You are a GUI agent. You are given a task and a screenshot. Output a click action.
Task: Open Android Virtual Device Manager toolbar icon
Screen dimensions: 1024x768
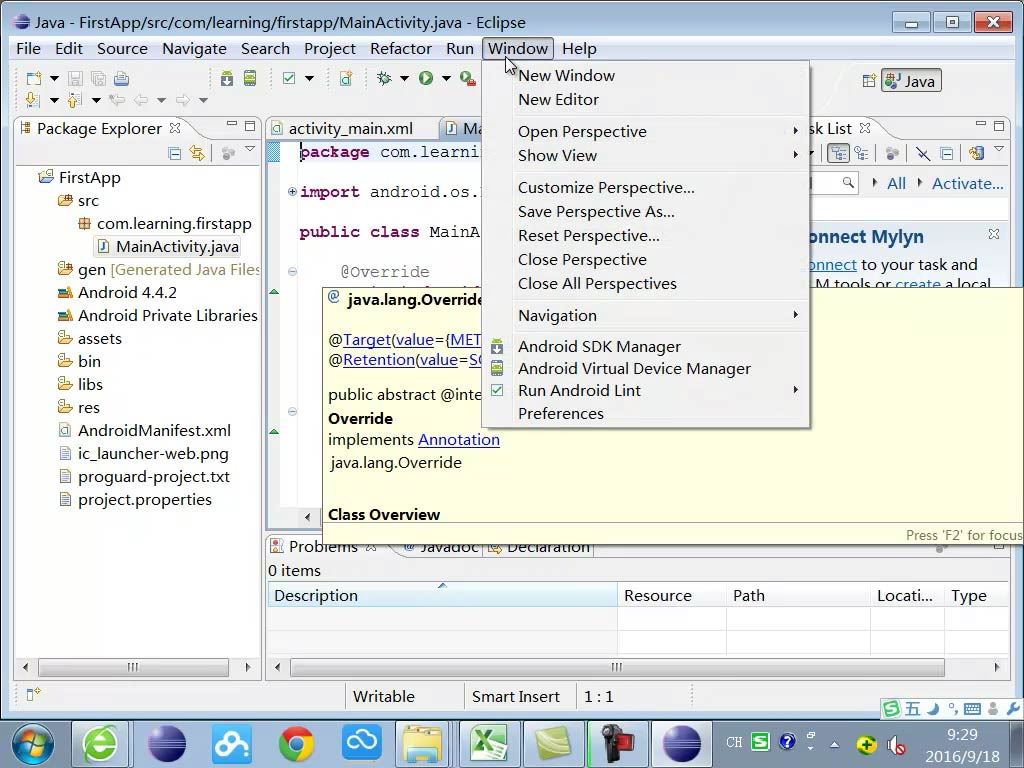click(249, 79)
